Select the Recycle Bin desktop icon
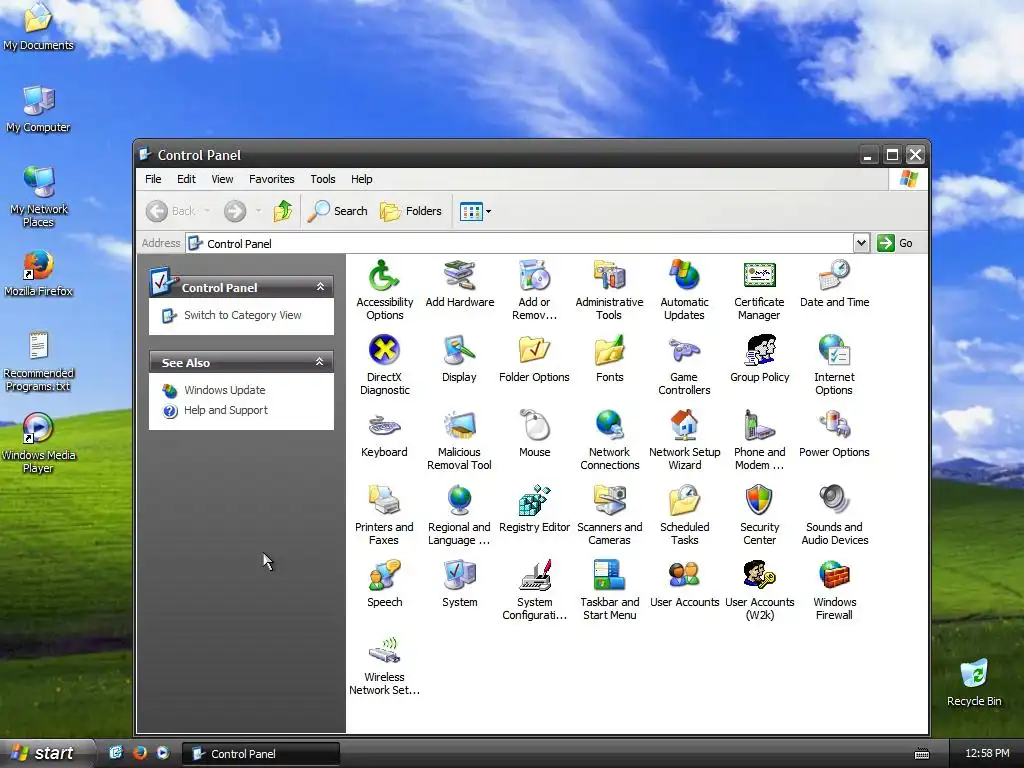 click(x=974, y=682)
